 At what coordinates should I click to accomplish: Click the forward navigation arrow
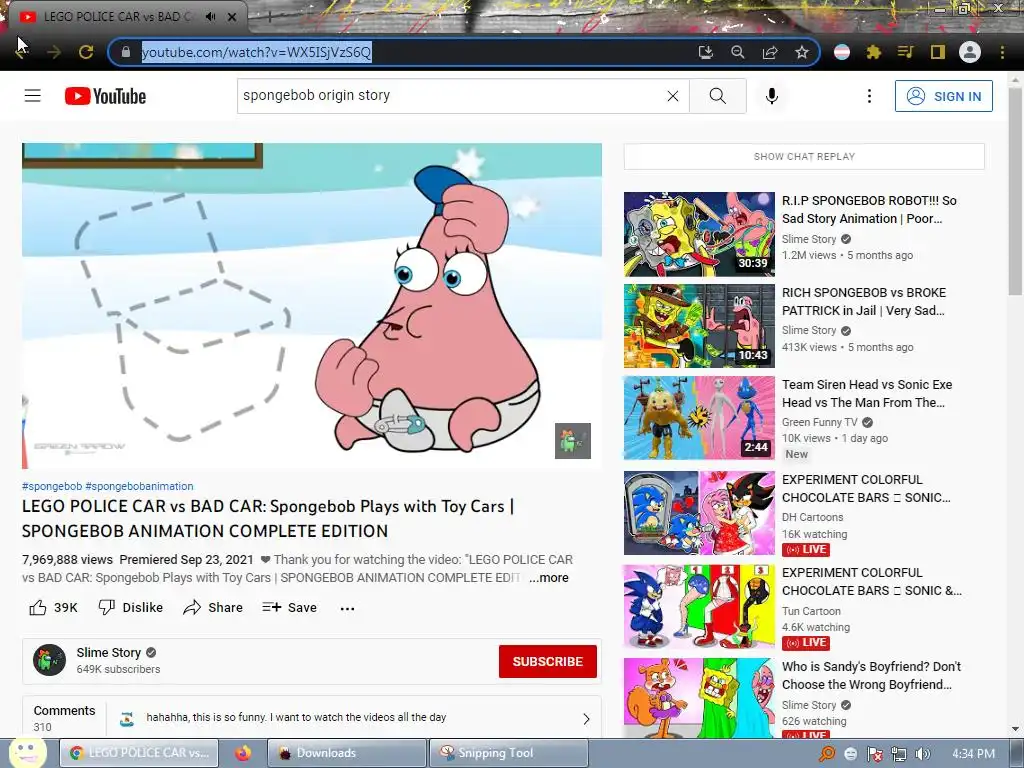tap(54, 52)
